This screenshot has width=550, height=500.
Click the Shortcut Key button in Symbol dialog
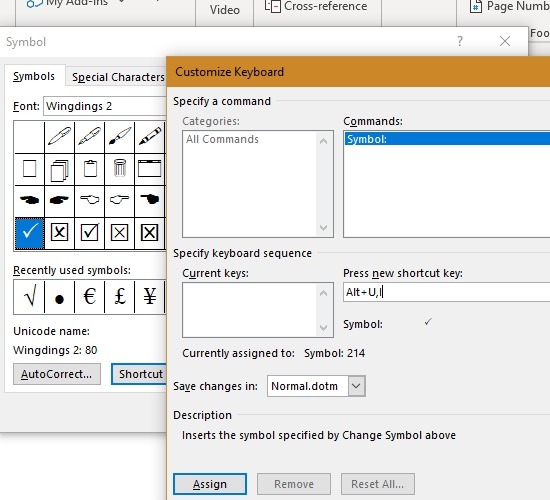pyautogui.click(x=139, y=374)
